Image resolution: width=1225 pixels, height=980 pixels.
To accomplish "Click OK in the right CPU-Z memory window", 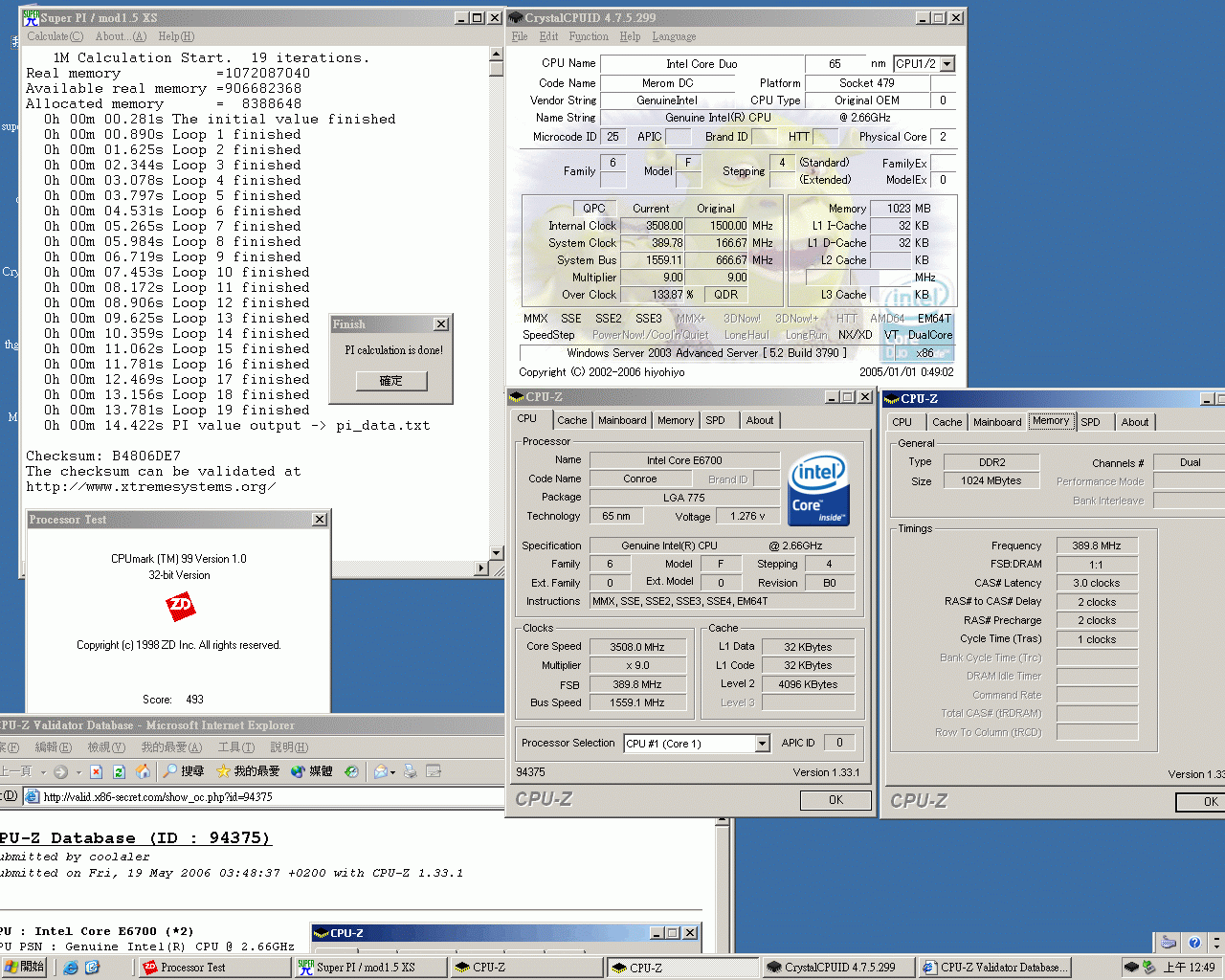I will (1201, 802).
